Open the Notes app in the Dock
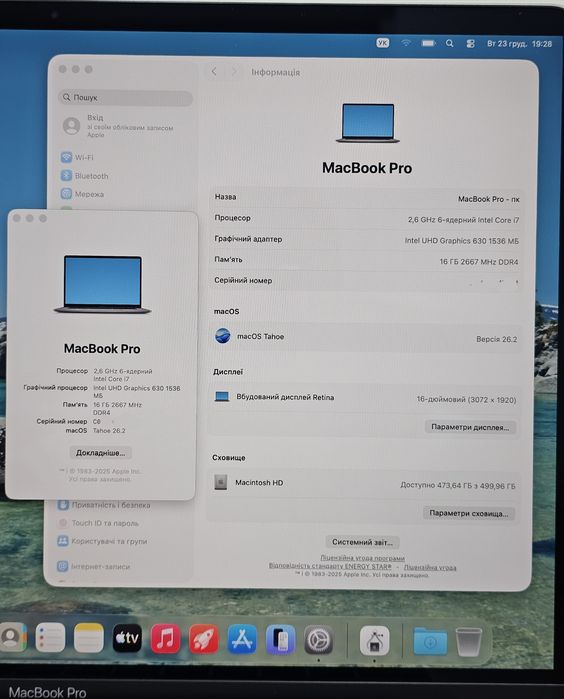564x699 pixels. (89, 638)
